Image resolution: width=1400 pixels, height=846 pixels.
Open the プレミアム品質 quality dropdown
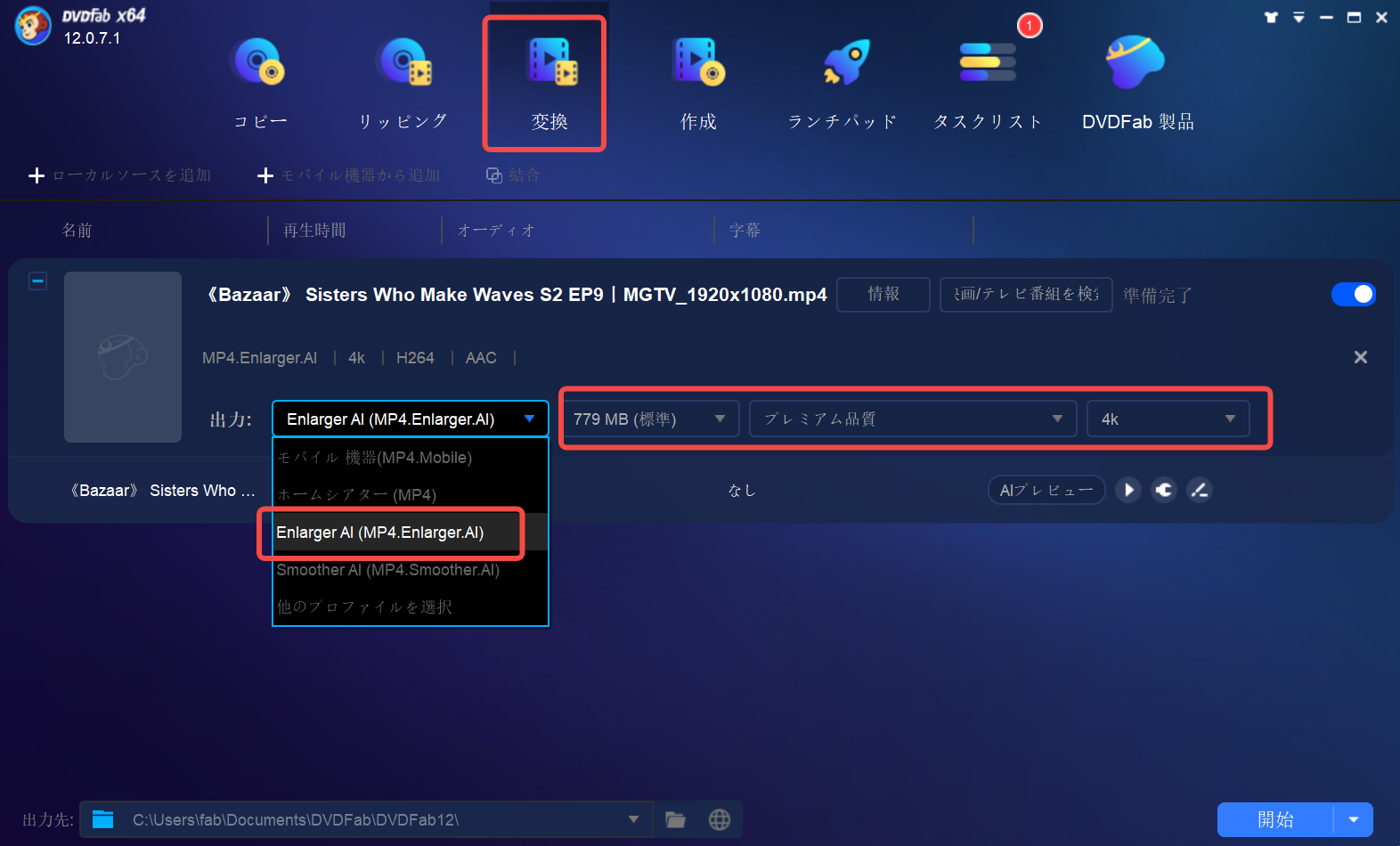[913, 419]
